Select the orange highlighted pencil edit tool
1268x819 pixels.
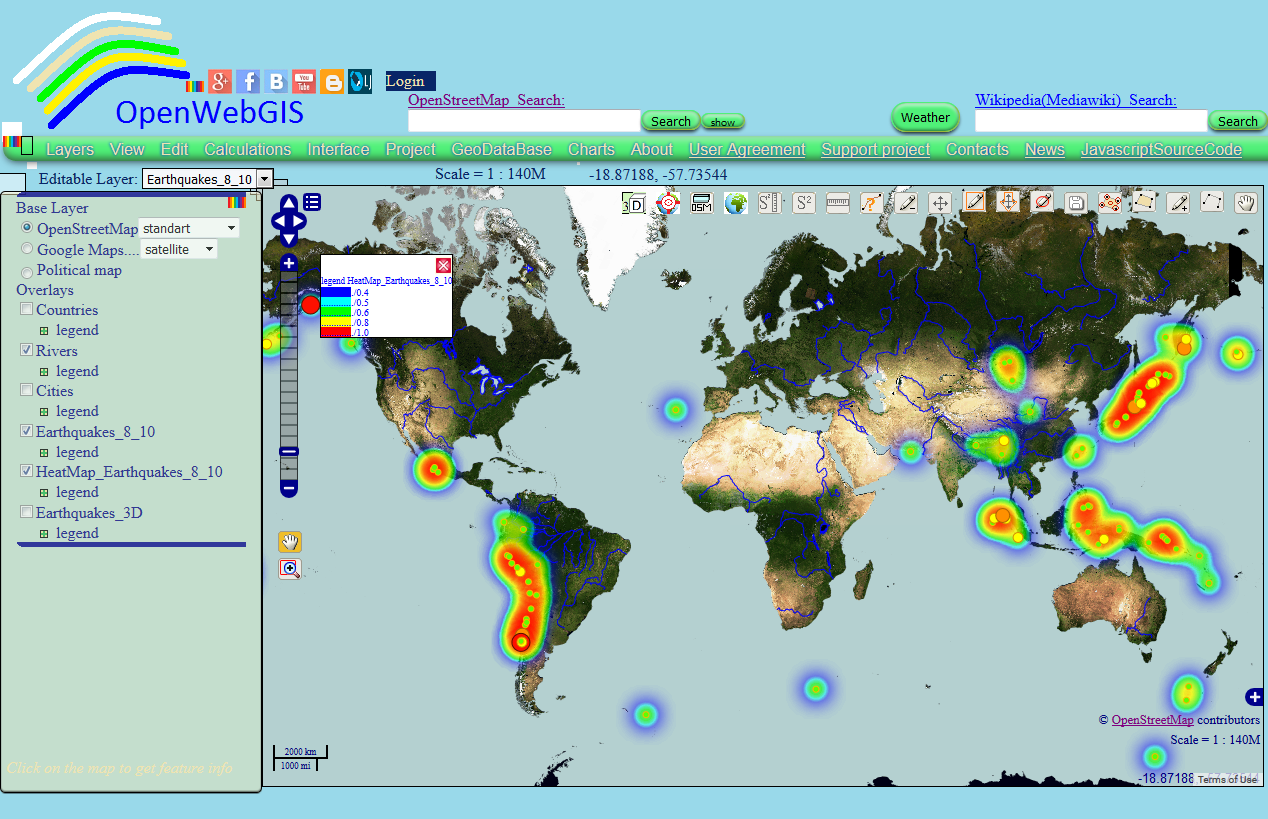pyautogui.click(x=974, y=202)
